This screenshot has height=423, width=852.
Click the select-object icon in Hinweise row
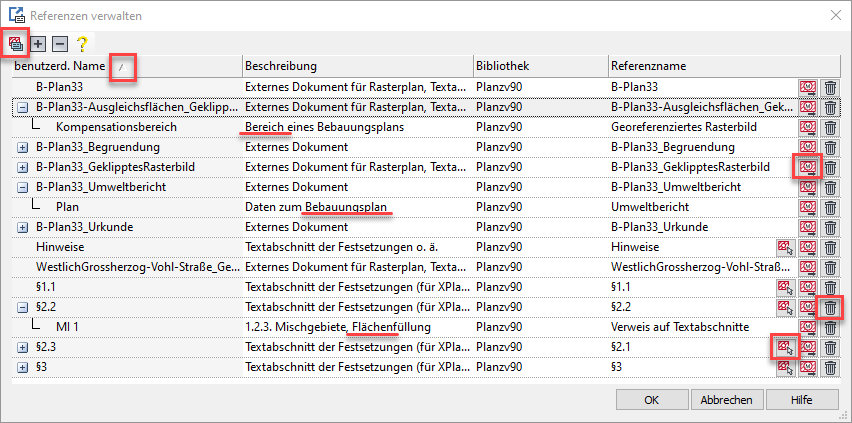pyautogui.click(x=785, y=247)
